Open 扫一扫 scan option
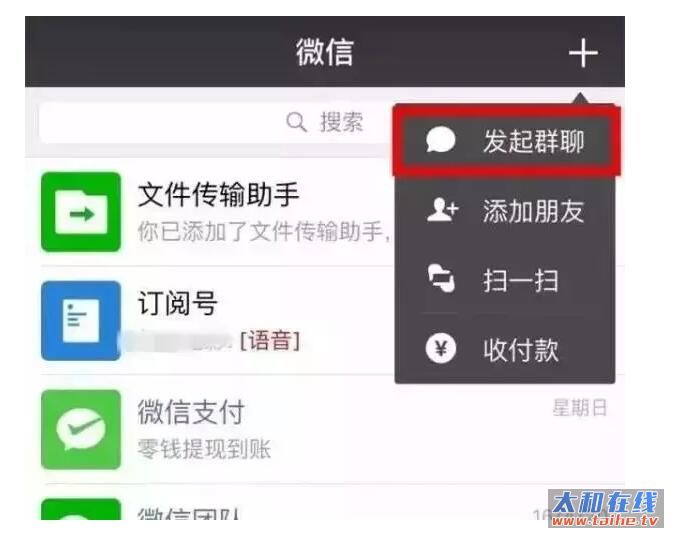The height and width of the screenshot is (533, 675). click(x=505, y=280)
